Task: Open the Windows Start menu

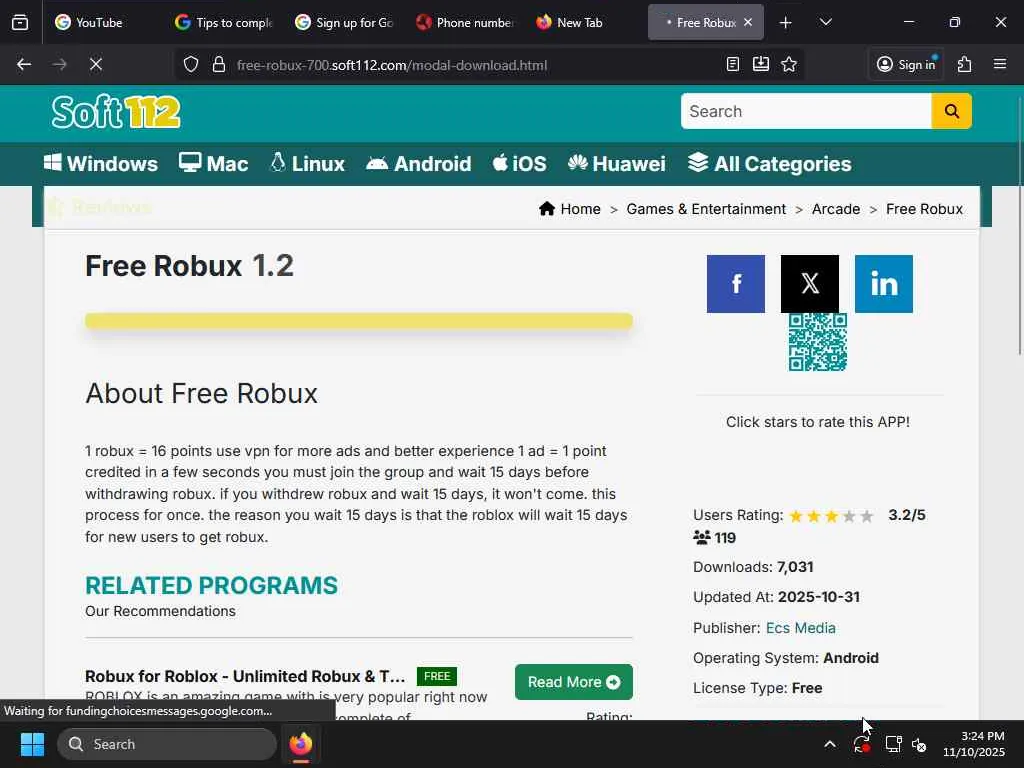Action: coord(32,744)
